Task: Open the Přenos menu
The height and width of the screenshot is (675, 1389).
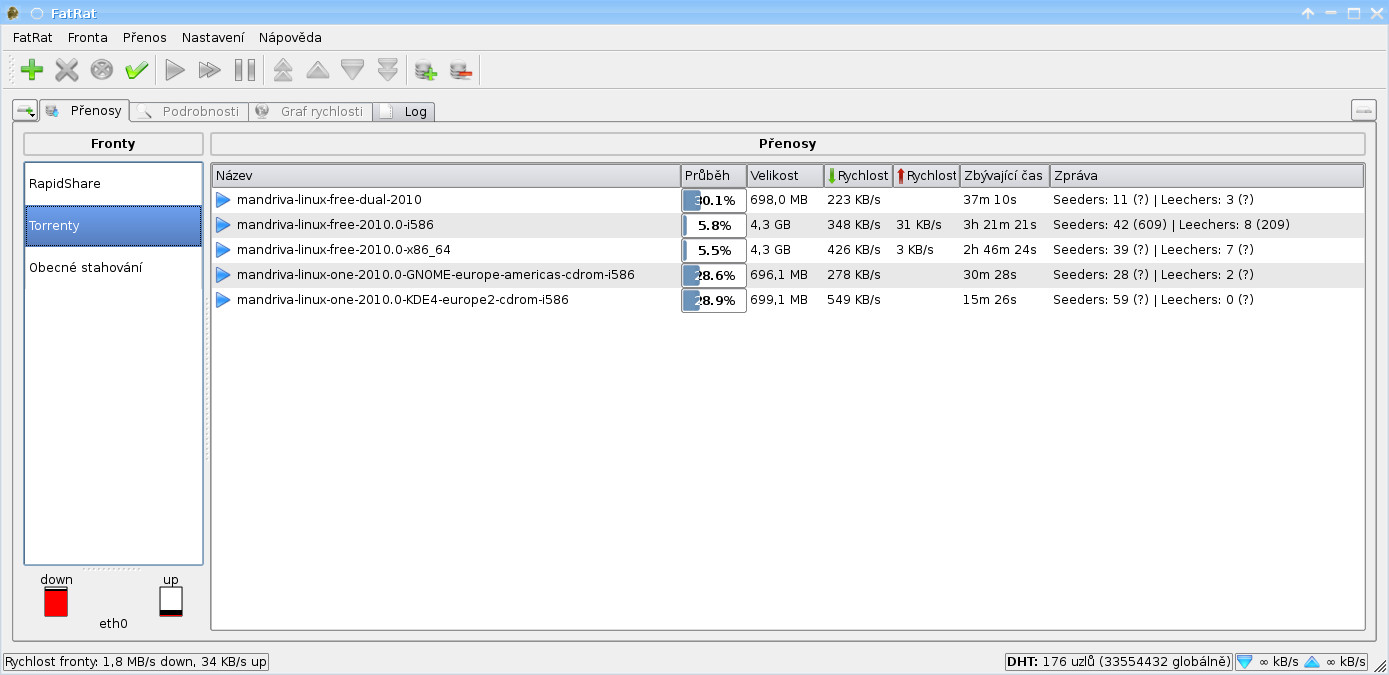Action: pyautogui.click(x=145, y=37)
